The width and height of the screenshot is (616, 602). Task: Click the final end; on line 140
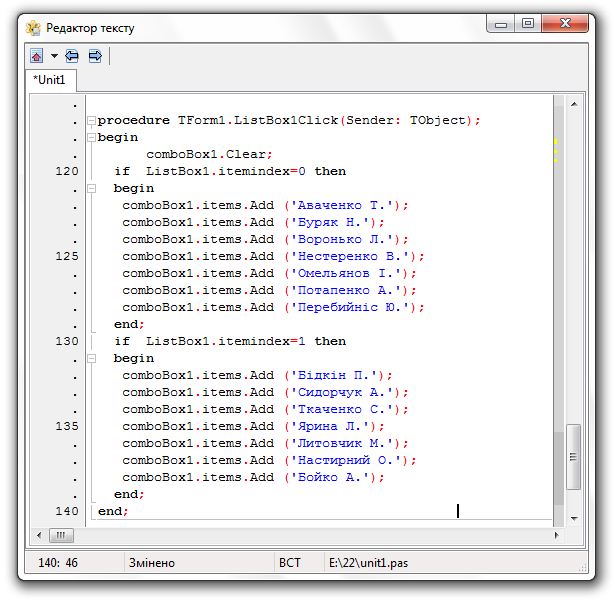tap(113, 511)
